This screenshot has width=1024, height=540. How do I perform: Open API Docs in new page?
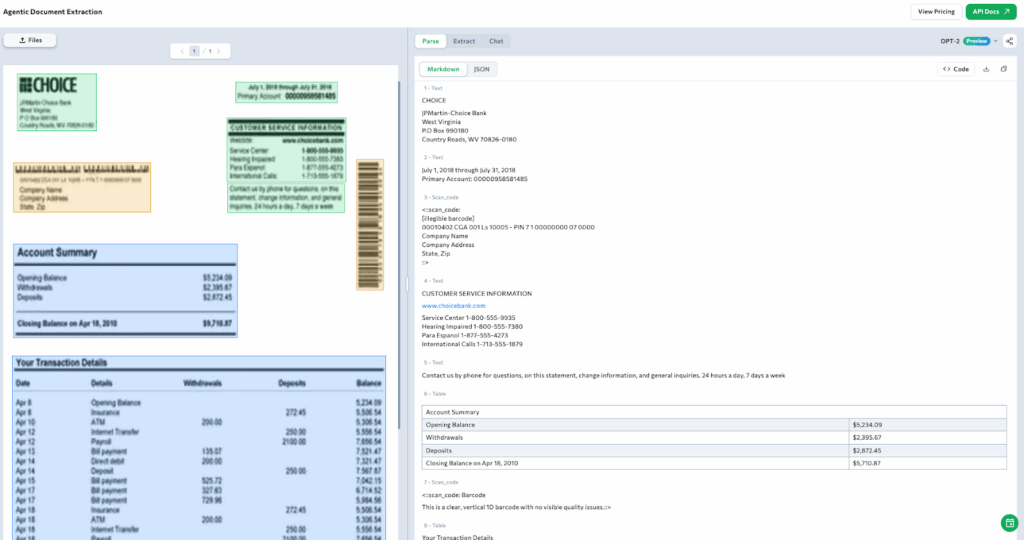point(990,12)
